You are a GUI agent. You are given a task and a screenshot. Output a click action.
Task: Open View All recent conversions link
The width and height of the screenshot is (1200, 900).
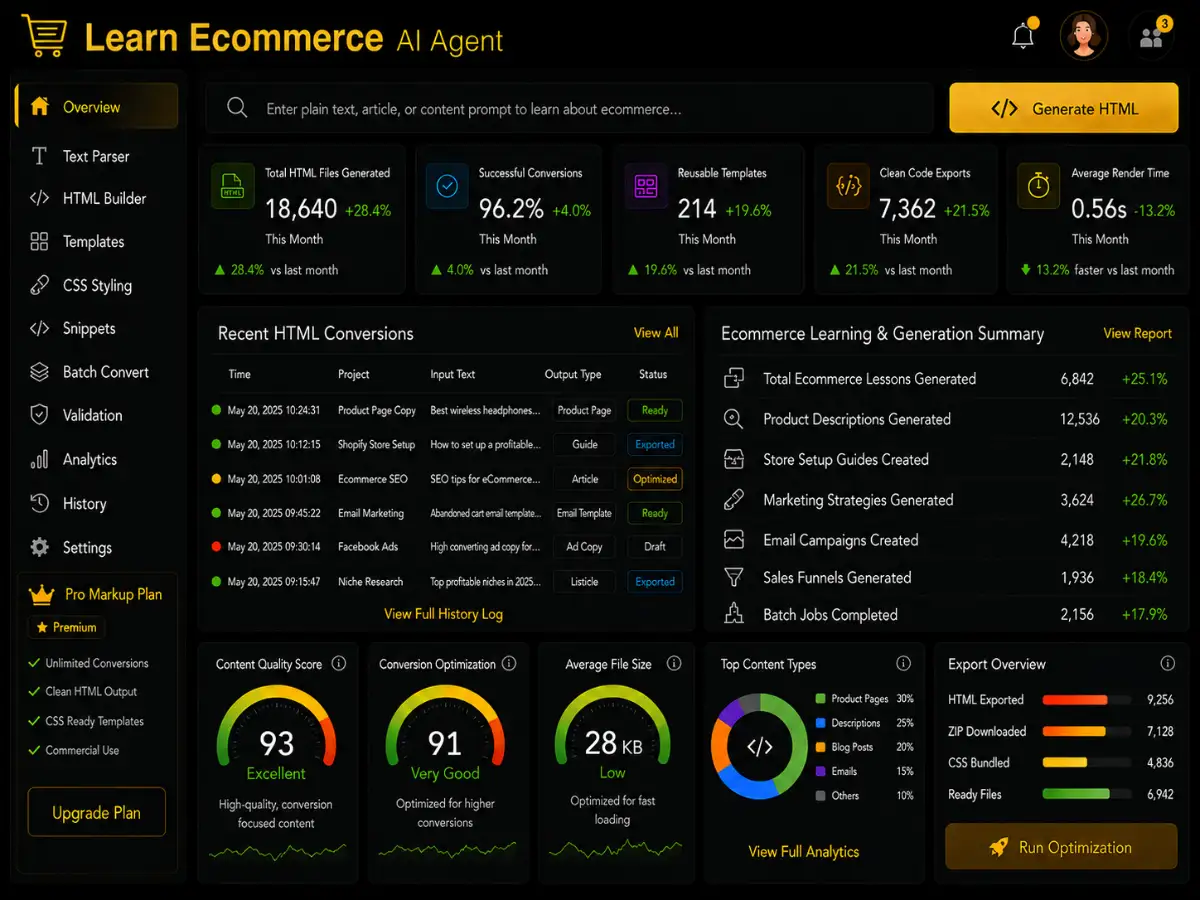tap(656, 333)
